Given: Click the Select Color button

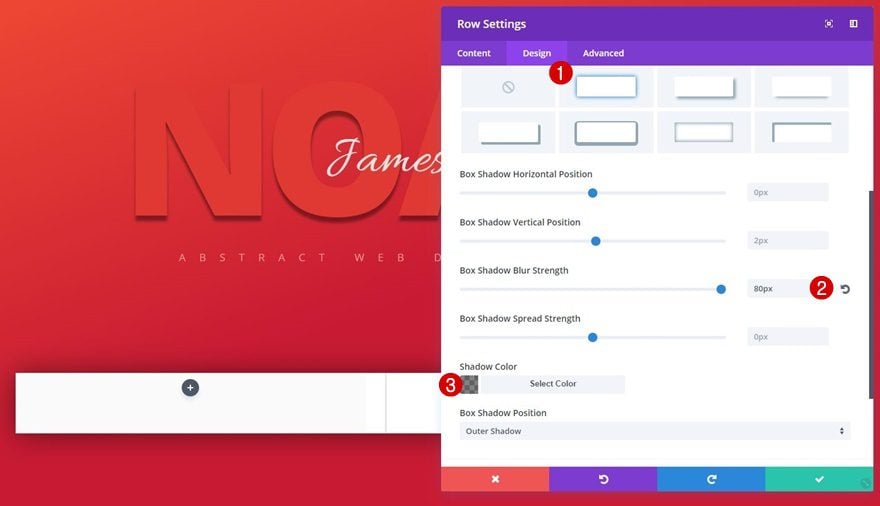Looking at the screenshot, I should click(x=553, y=384).
